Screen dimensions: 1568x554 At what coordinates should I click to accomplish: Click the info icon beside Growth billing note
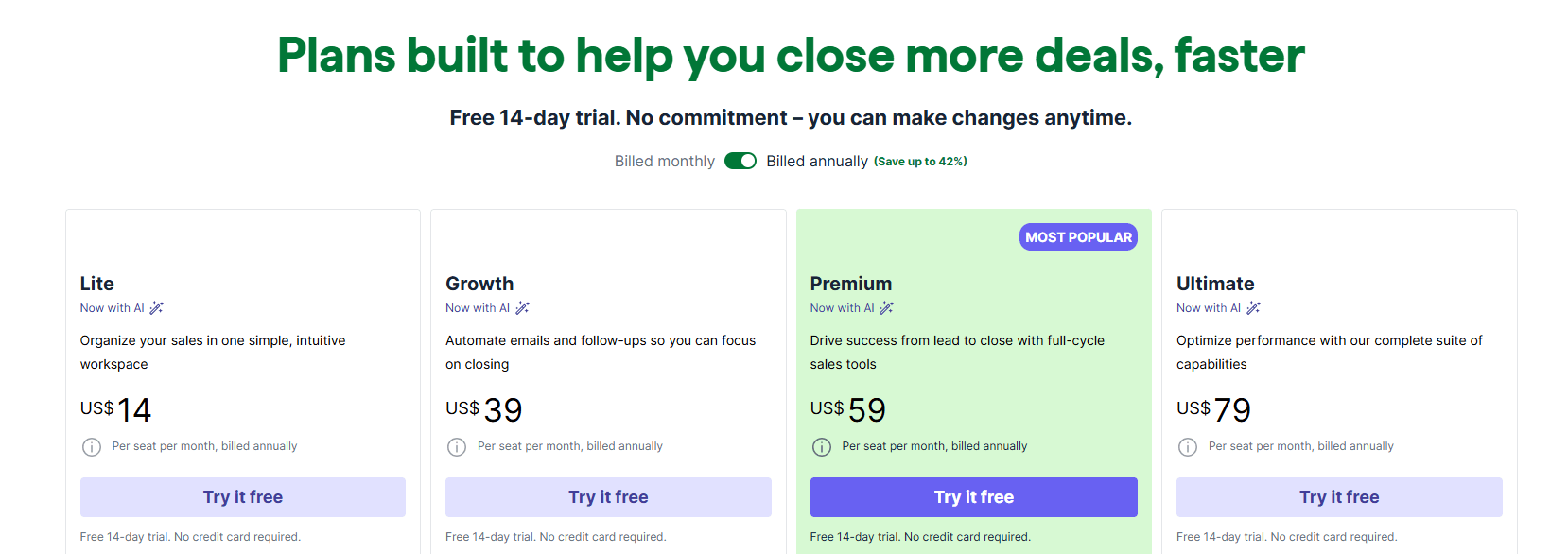point(457,446)
